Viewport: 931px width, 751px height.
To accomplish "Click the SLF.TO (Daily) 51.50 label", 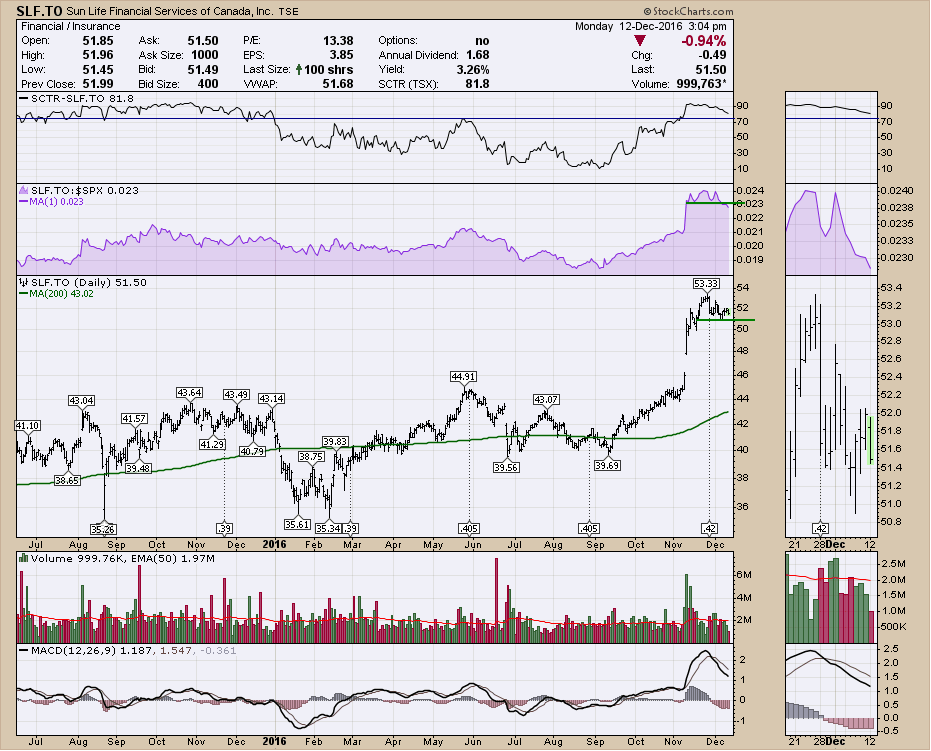I will coord(88,283).
